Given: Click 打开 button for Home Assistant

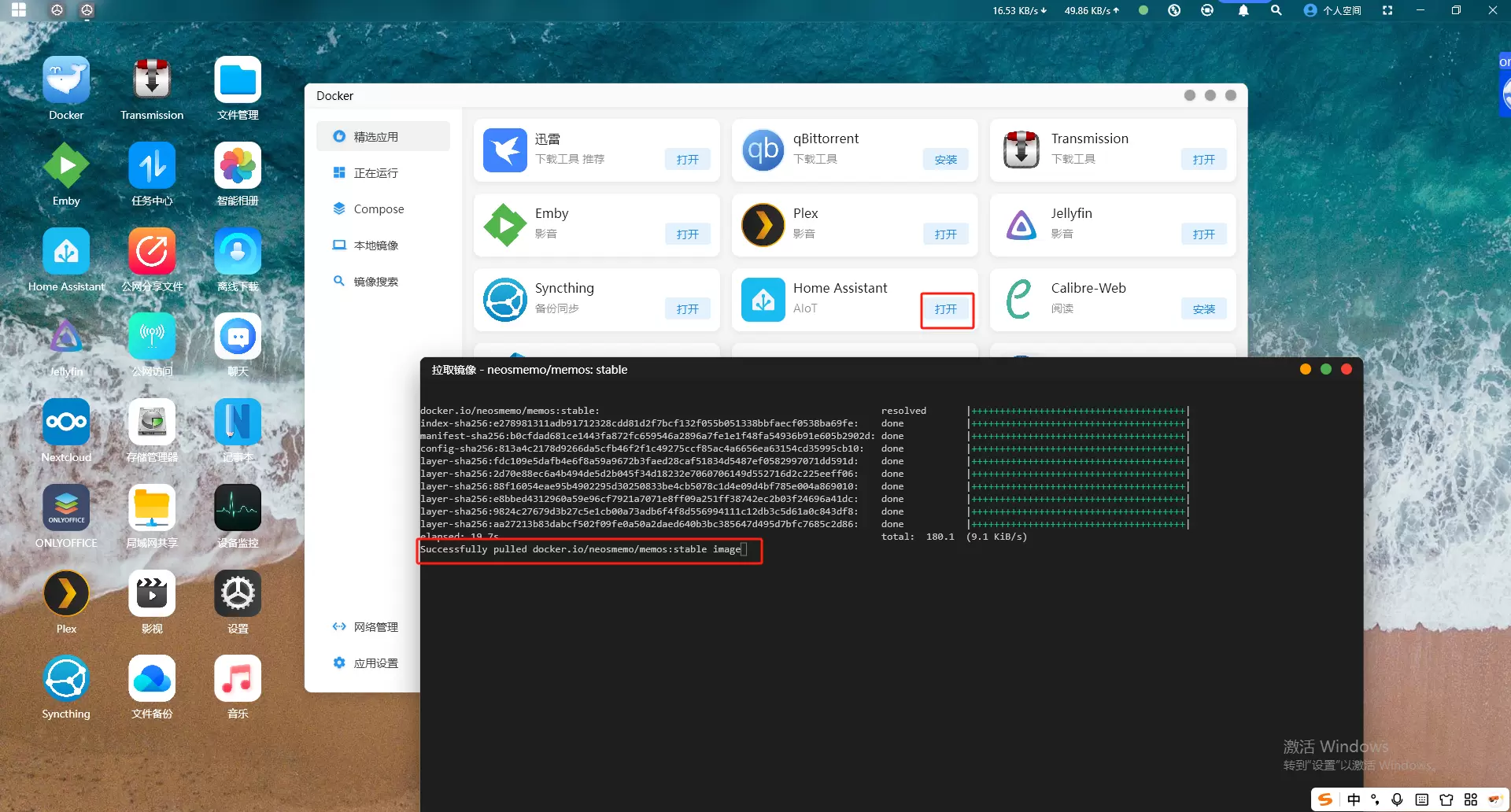Looking at the screenshot, I should [x=946, y=309].
